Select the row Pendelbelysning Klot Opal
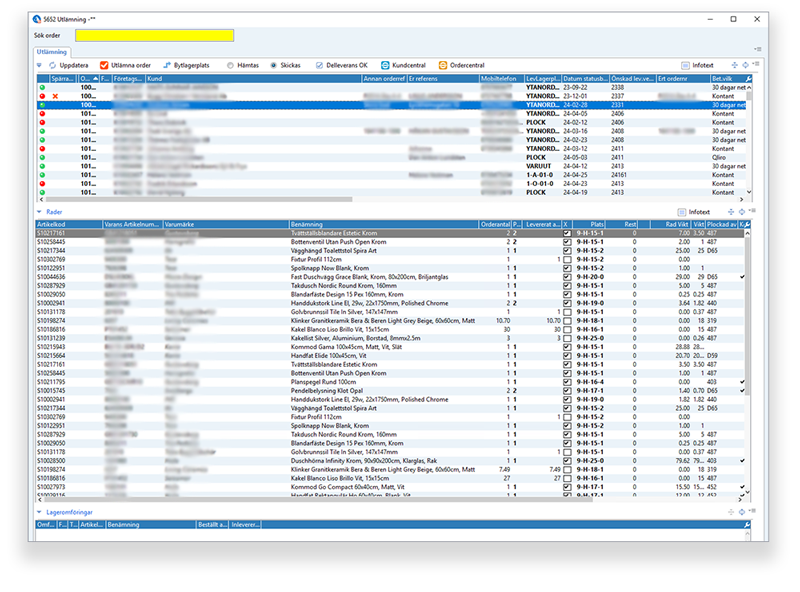 tap(390, 390)
